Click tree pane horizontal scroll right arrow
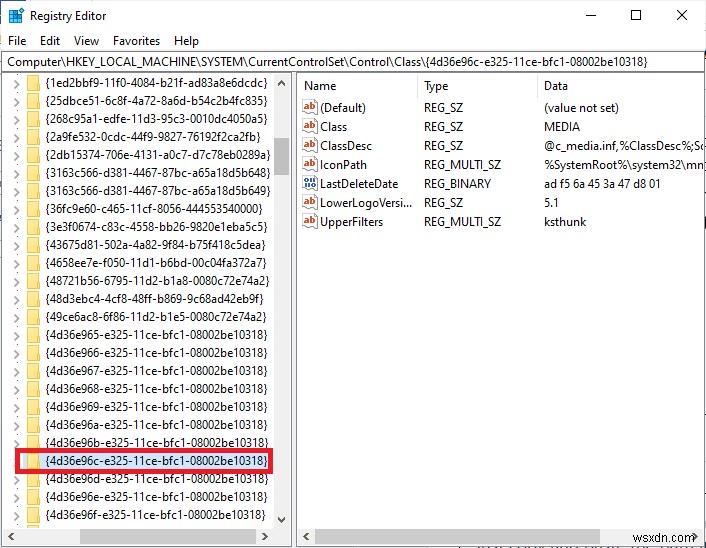The height and width of the screenshot is (548, 706). pyautogui.click(x=265, y=536)
